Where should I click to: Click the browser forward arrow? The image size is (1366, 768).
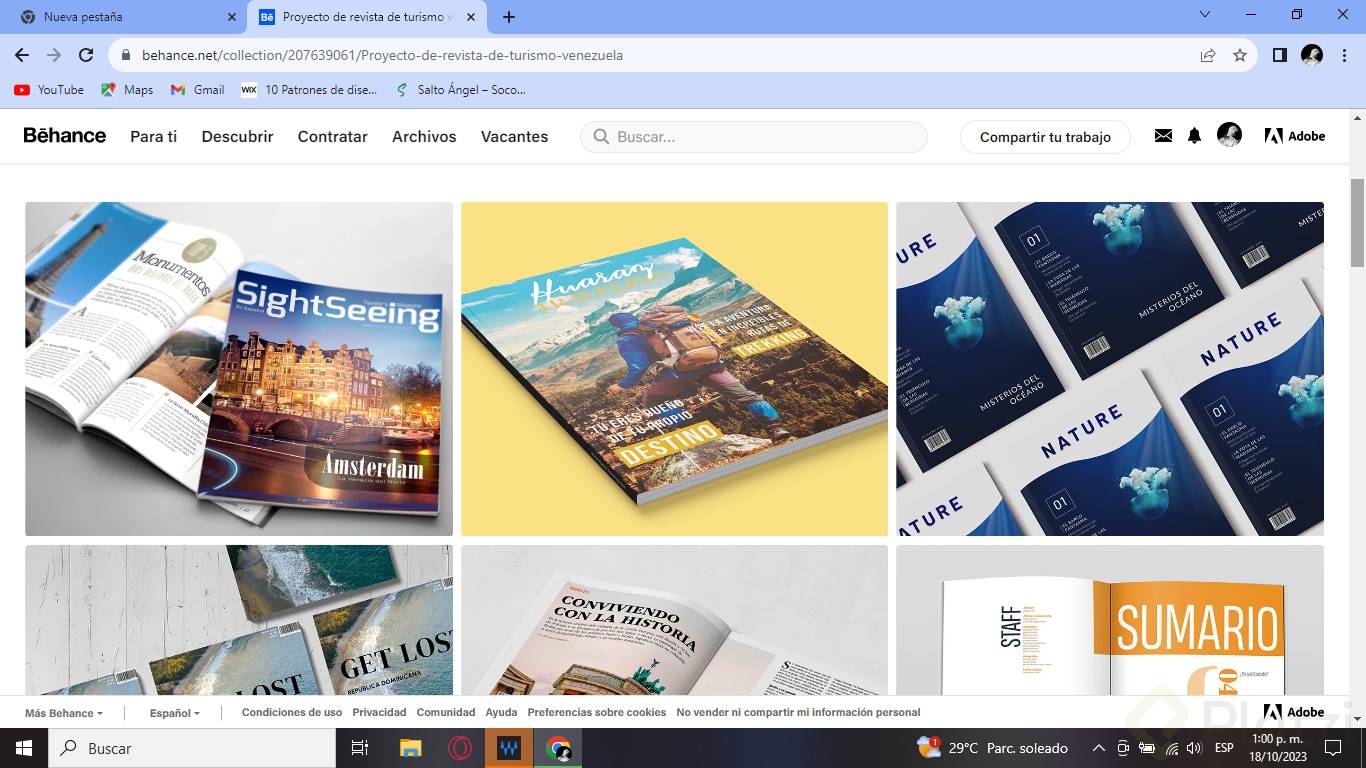point(54,55)
